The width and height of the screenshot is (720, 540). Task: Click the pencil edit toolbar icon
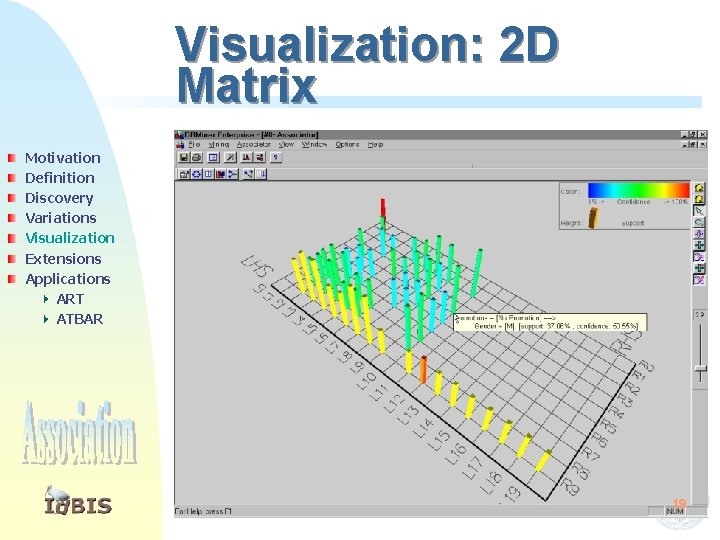point(230,158)
